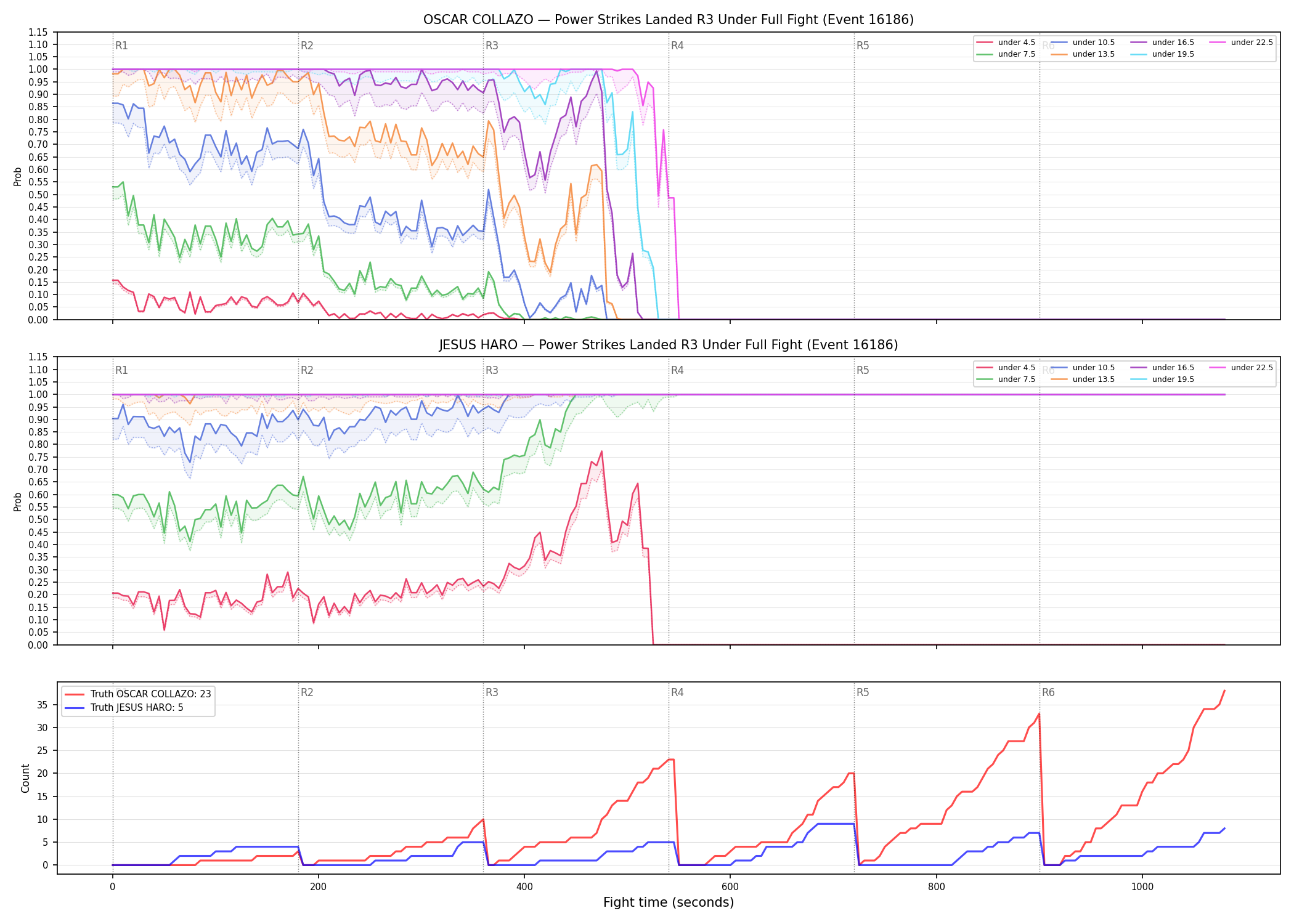
Task: Click R2 round marker in the Count chart
Action: [x=307, y=692]
